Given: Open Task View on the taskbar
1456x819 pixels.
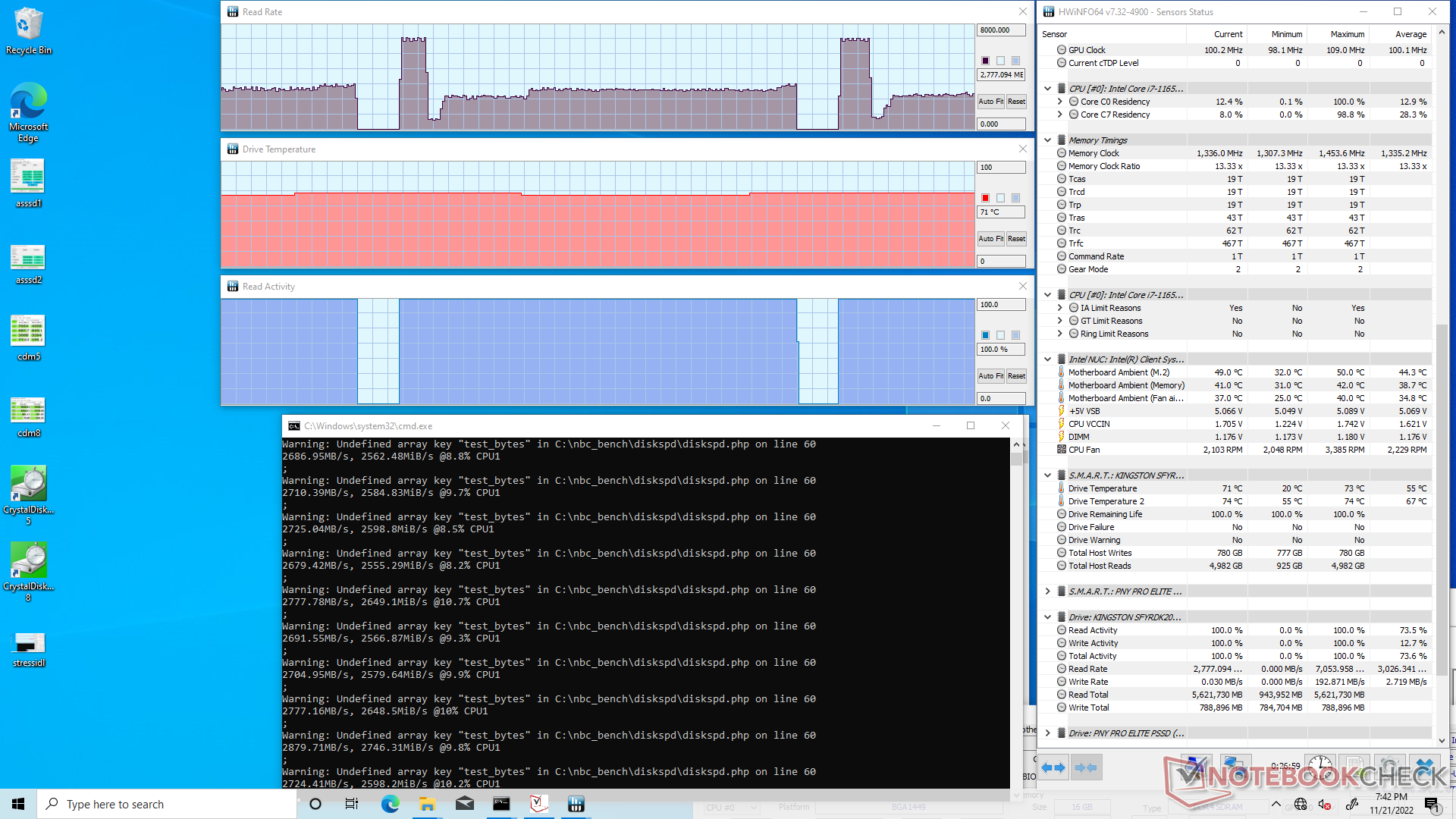Looking at the screenshot, I should [352, 804].
